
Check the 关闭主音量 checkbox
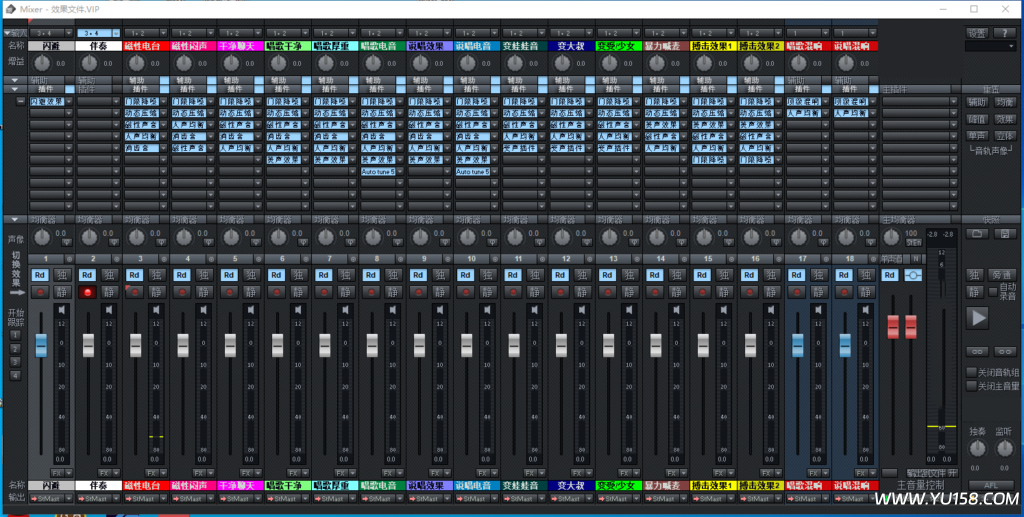(x=970, y=385)
